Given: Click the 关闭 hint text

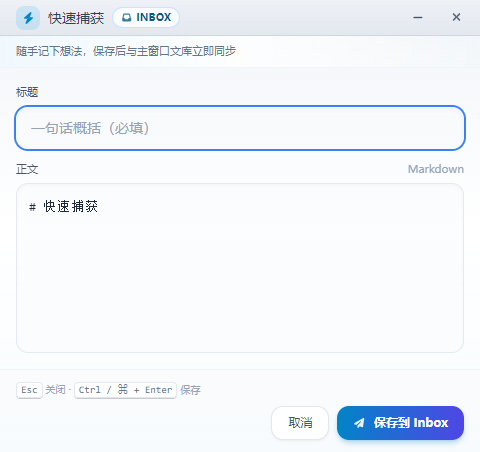Looking at the screenshot, I should tap(55, 390).
